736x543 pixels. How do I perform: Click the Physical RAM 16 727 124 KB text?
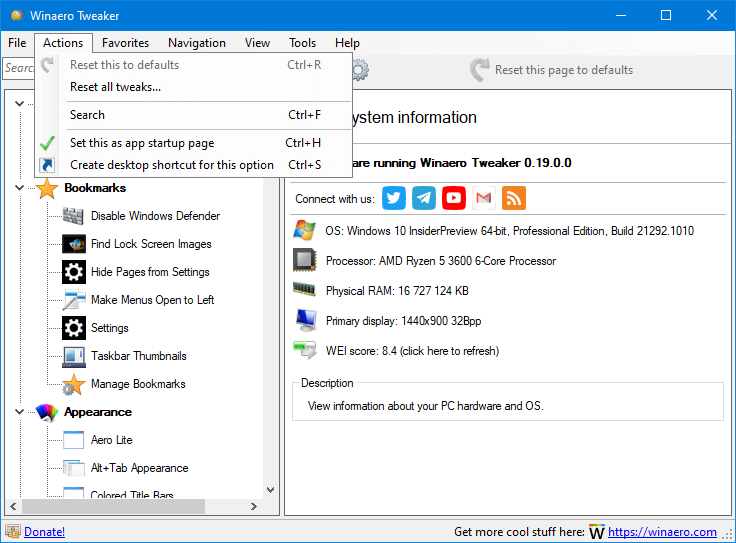(397, 291)
